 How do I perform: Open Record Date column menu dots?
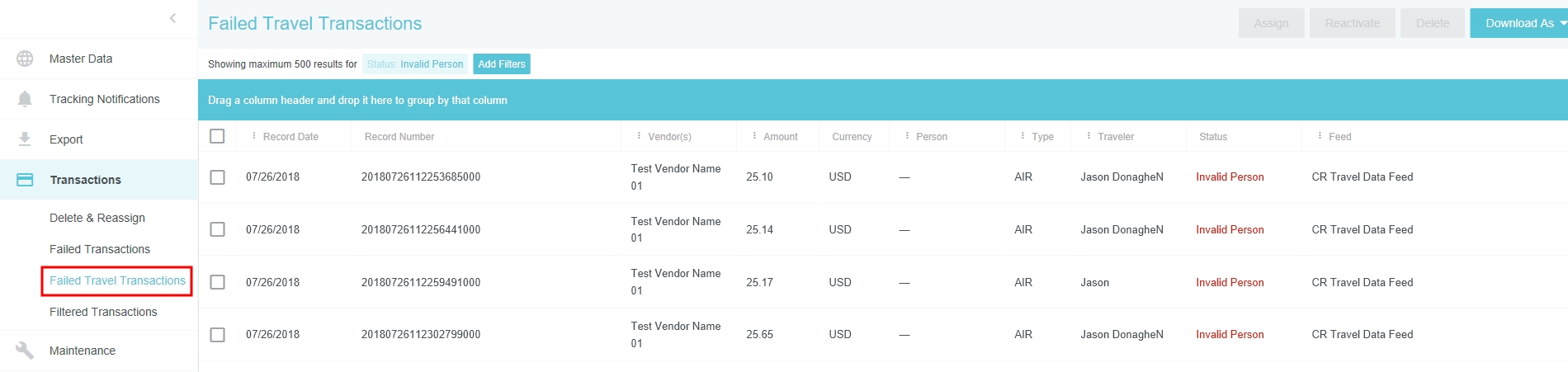pos(253,136)
